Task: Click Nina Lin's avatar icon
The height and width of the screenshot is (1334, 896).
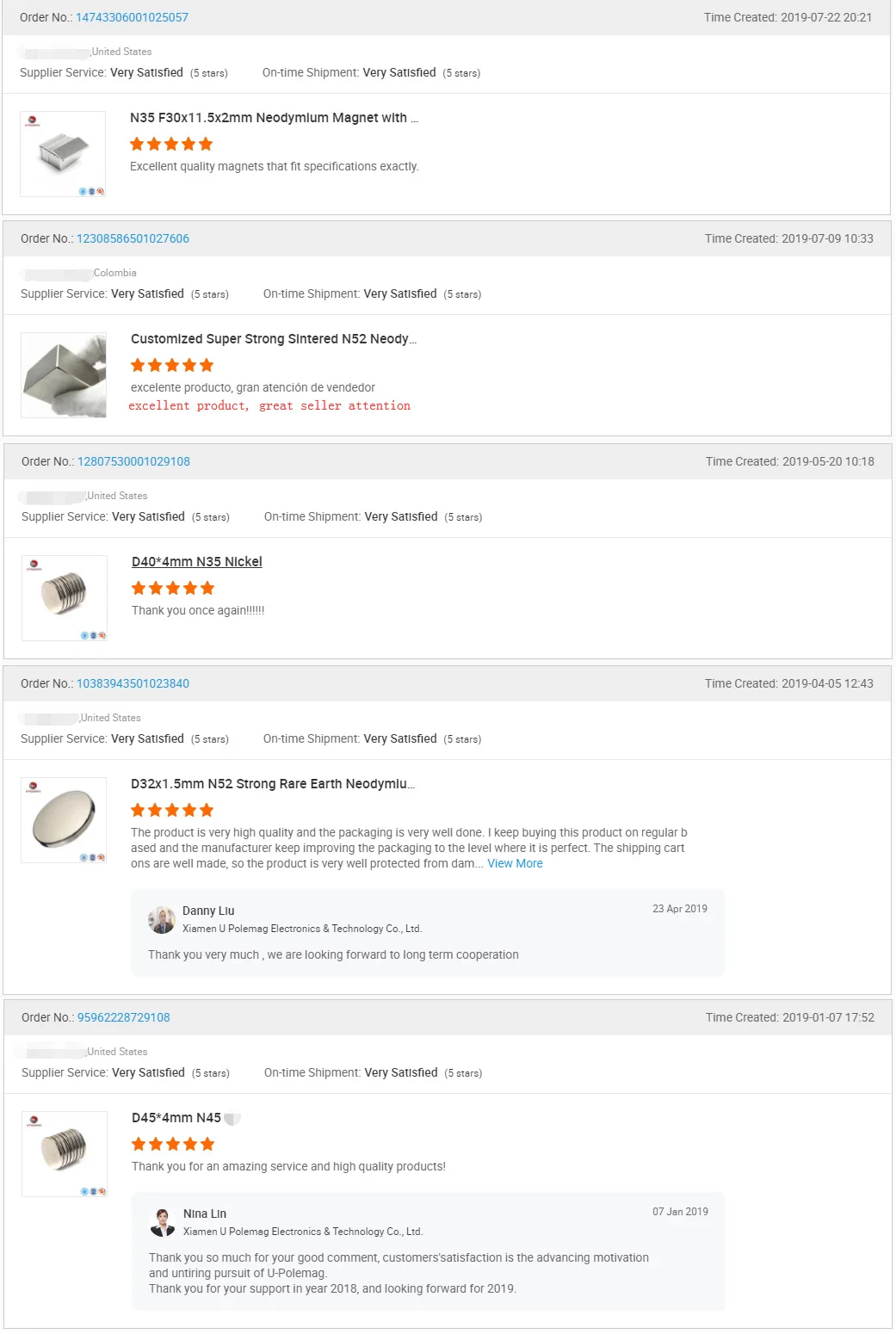Action: tap(163, 1222)
